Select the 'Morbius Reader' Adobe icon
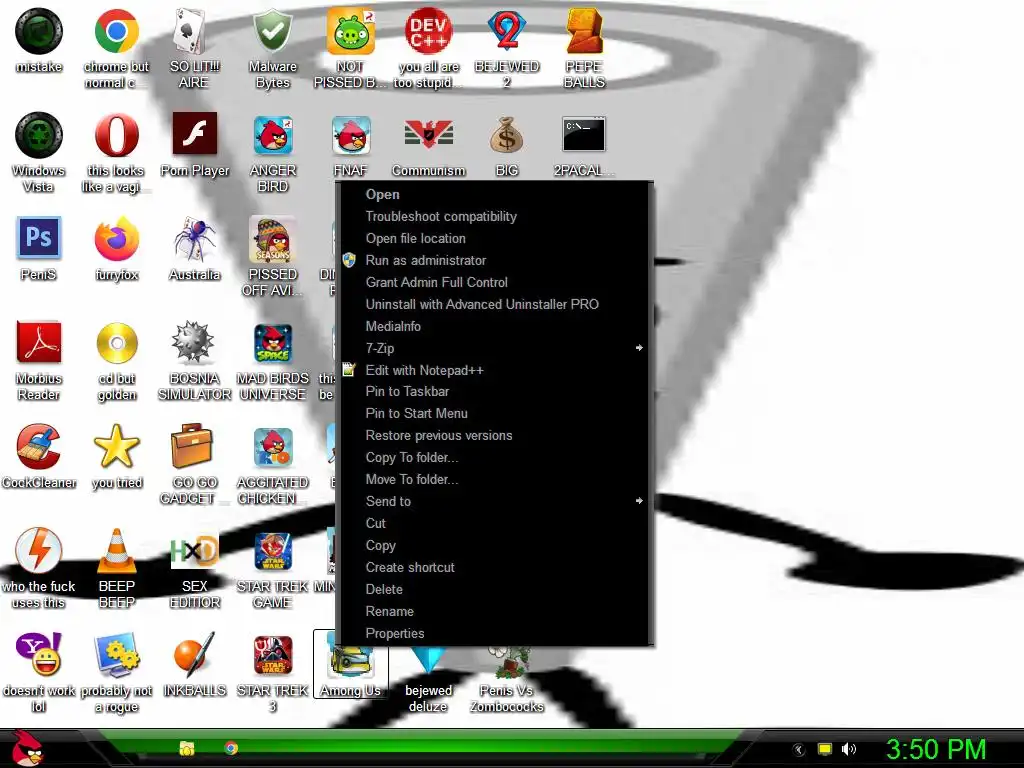Image resolution: width=1024 pixels, height=768 pixels. [39, 342]
